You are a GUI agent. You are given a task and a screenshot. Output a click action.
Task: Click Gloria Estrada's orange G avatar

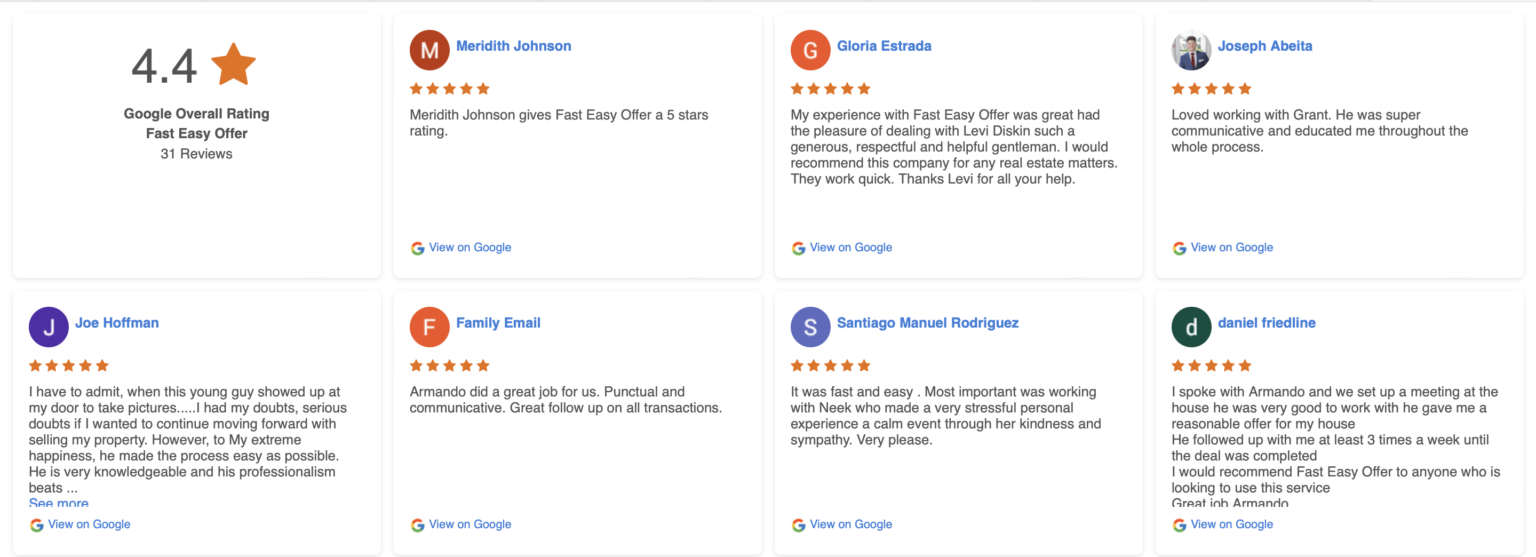click(x=810, y=50)
